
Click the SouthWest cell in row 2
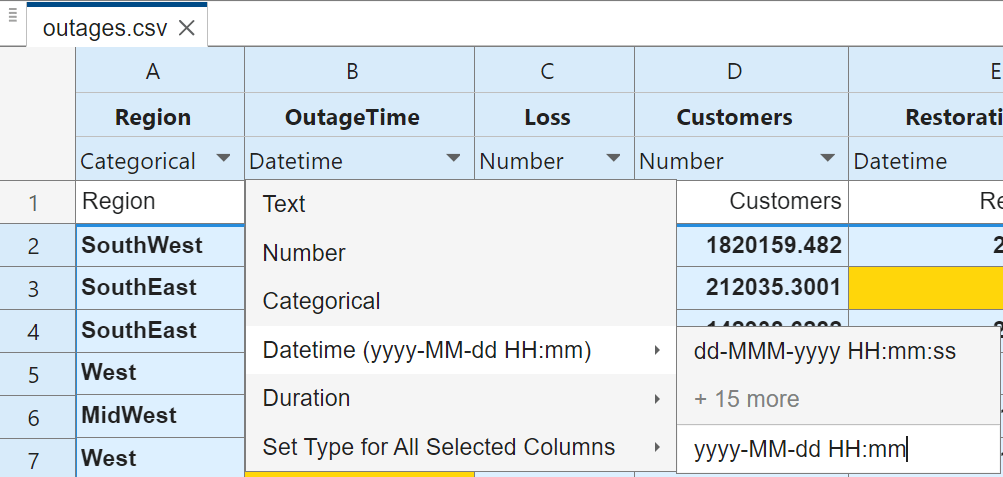(160, 245)
